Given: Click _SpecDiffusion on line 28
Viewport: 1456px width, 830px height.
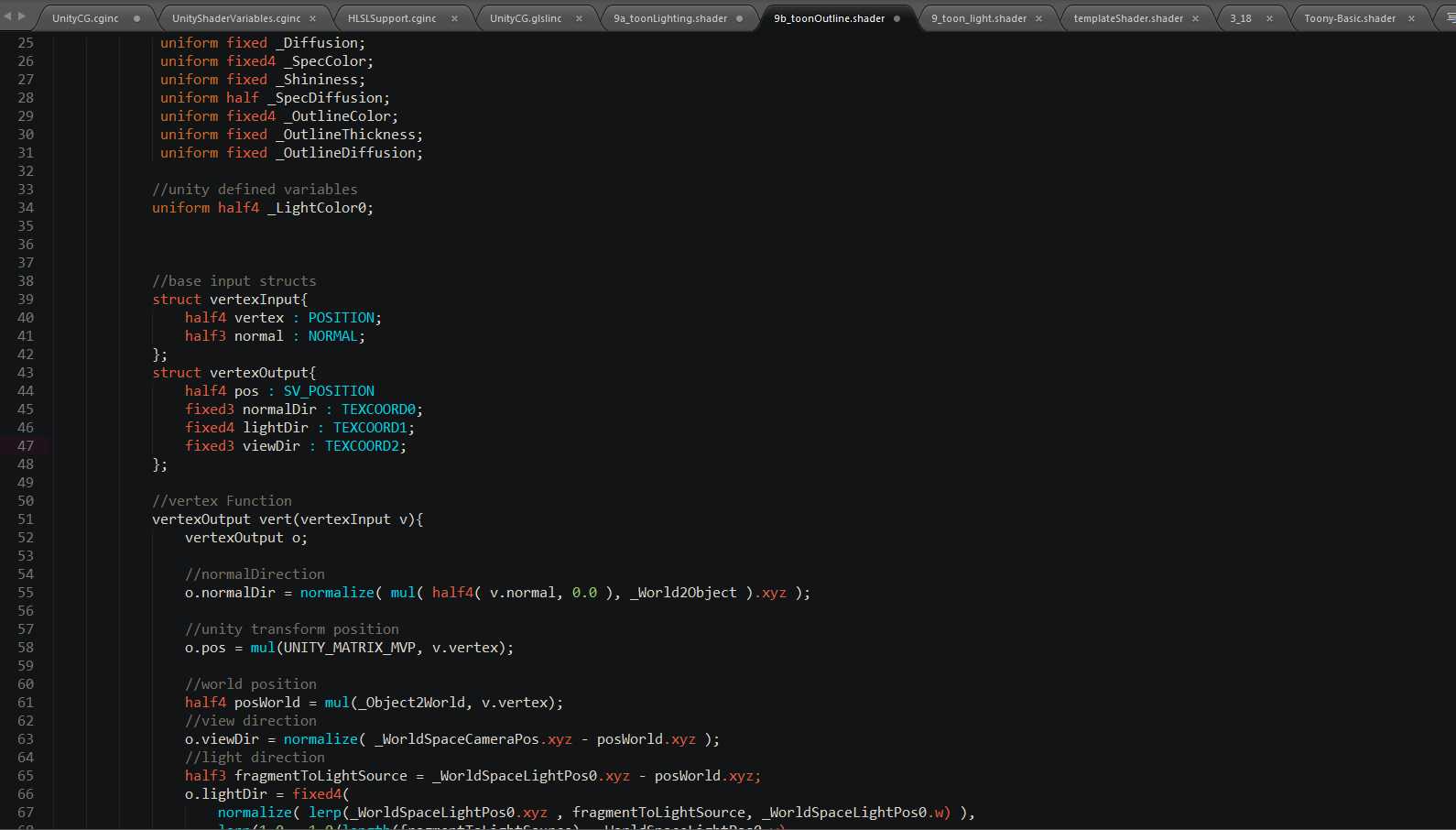Looking at the screenshot, I should (x=325, y=98).
